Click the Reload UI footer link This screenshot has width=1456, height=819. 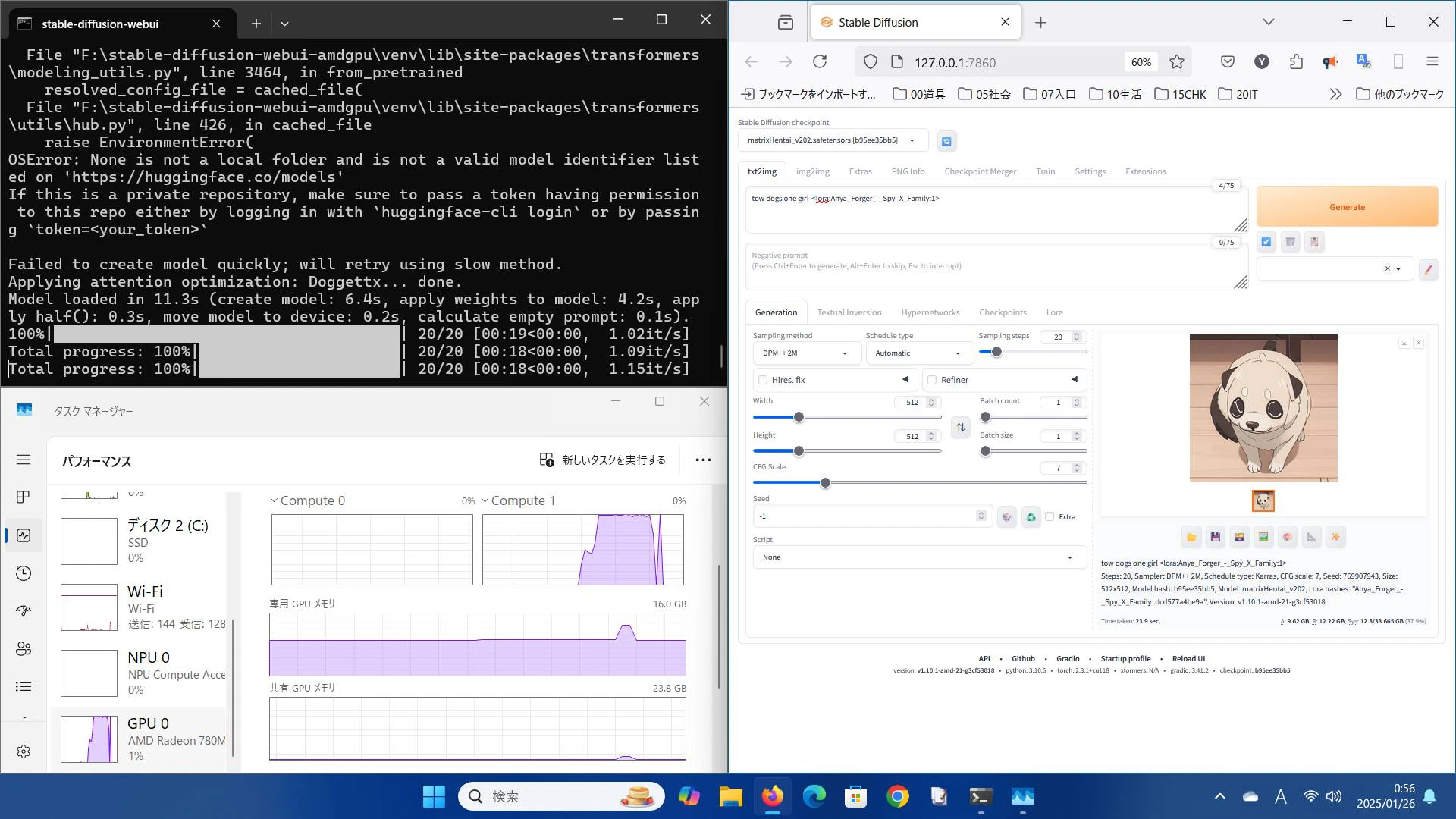click(x=1188, y=659)
